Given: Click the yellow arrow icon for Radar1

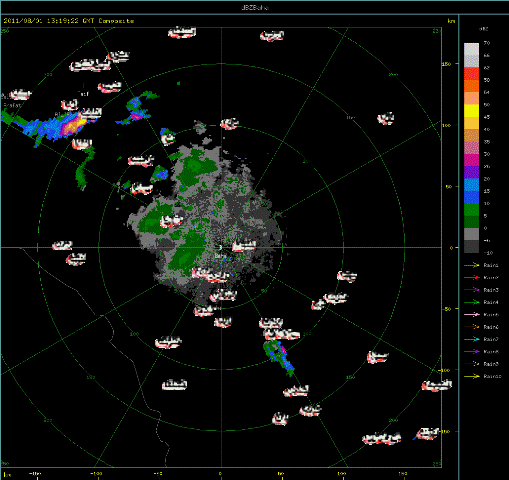Looking at the screenshot, I should click(x=471, y=265).
